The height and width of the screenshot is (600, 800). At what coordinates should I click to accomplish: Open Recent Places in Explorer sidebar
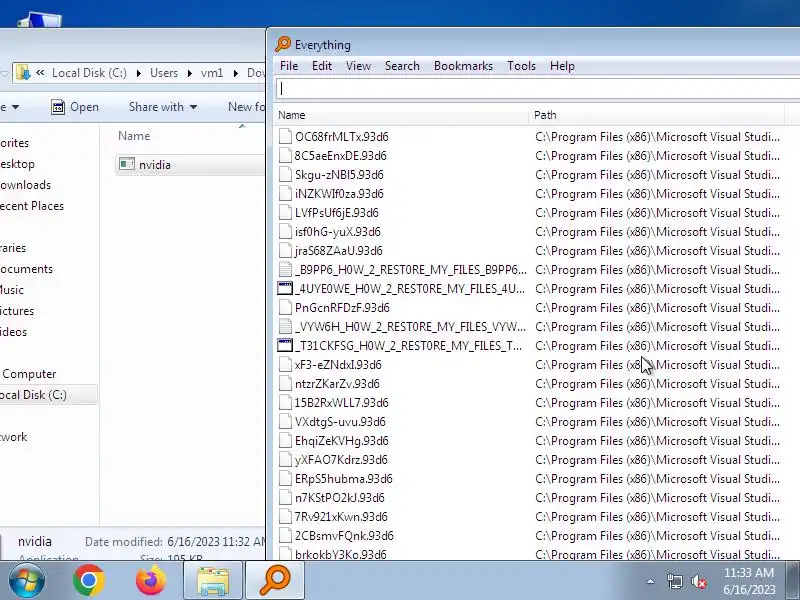coord(32,206)
